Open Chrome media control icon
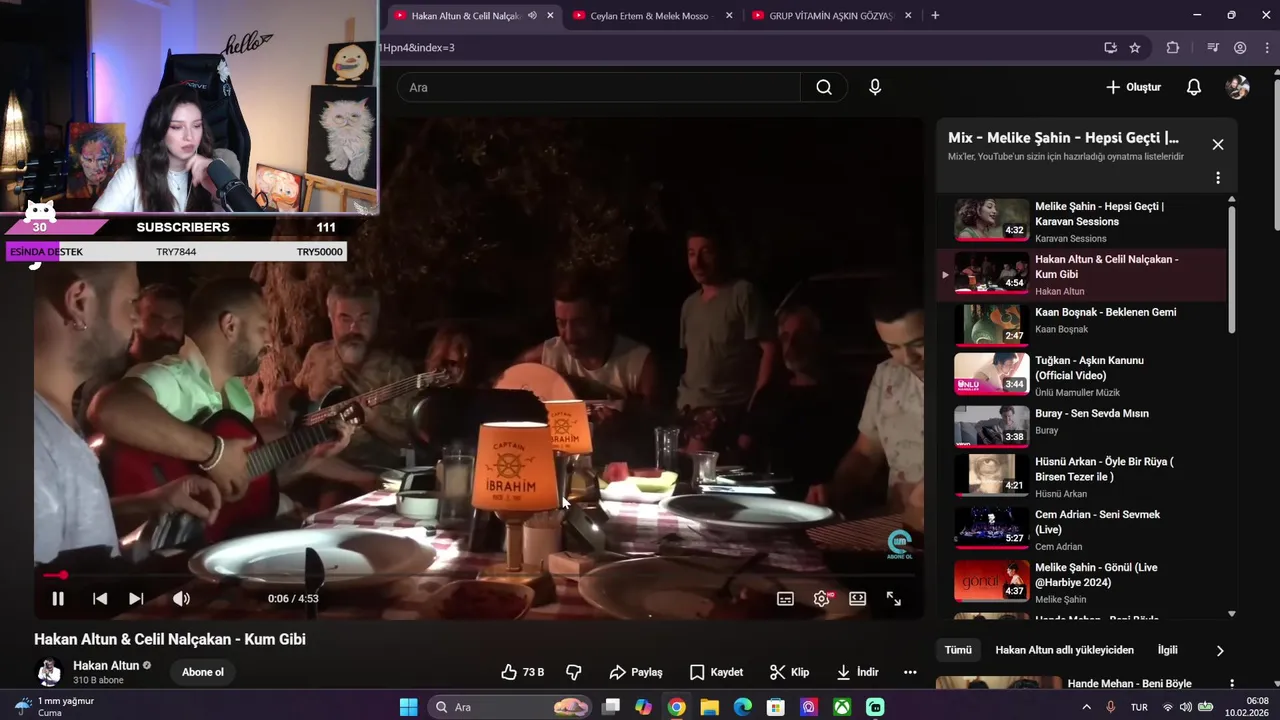Screen dimensions: 1280x720 pyautogui.click(x=1213, y=47)
